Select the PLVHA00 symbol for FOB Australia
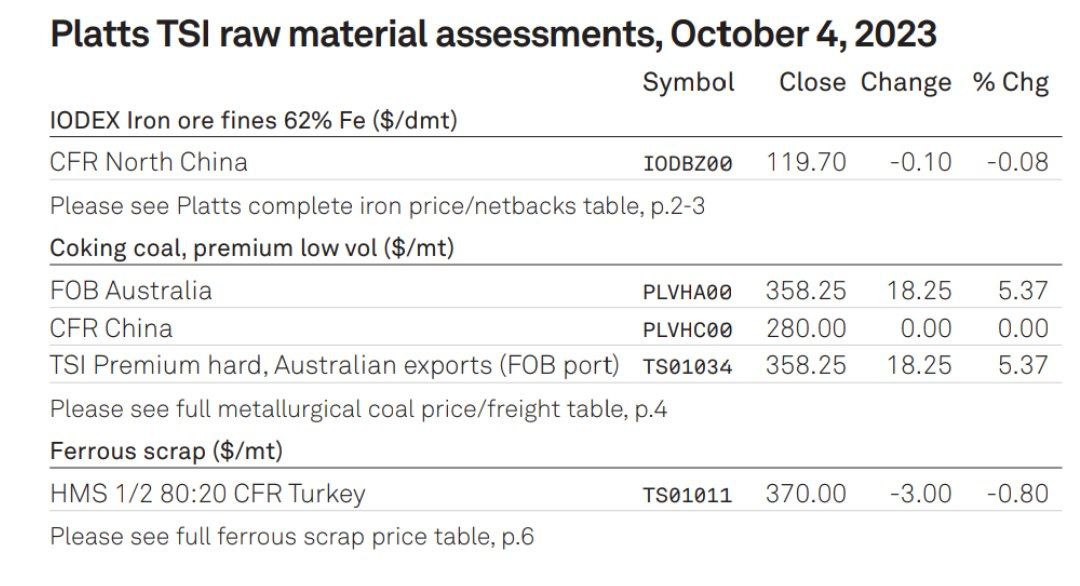Image resolution: width=1080 pixels, height=586 pixels. 687,292
